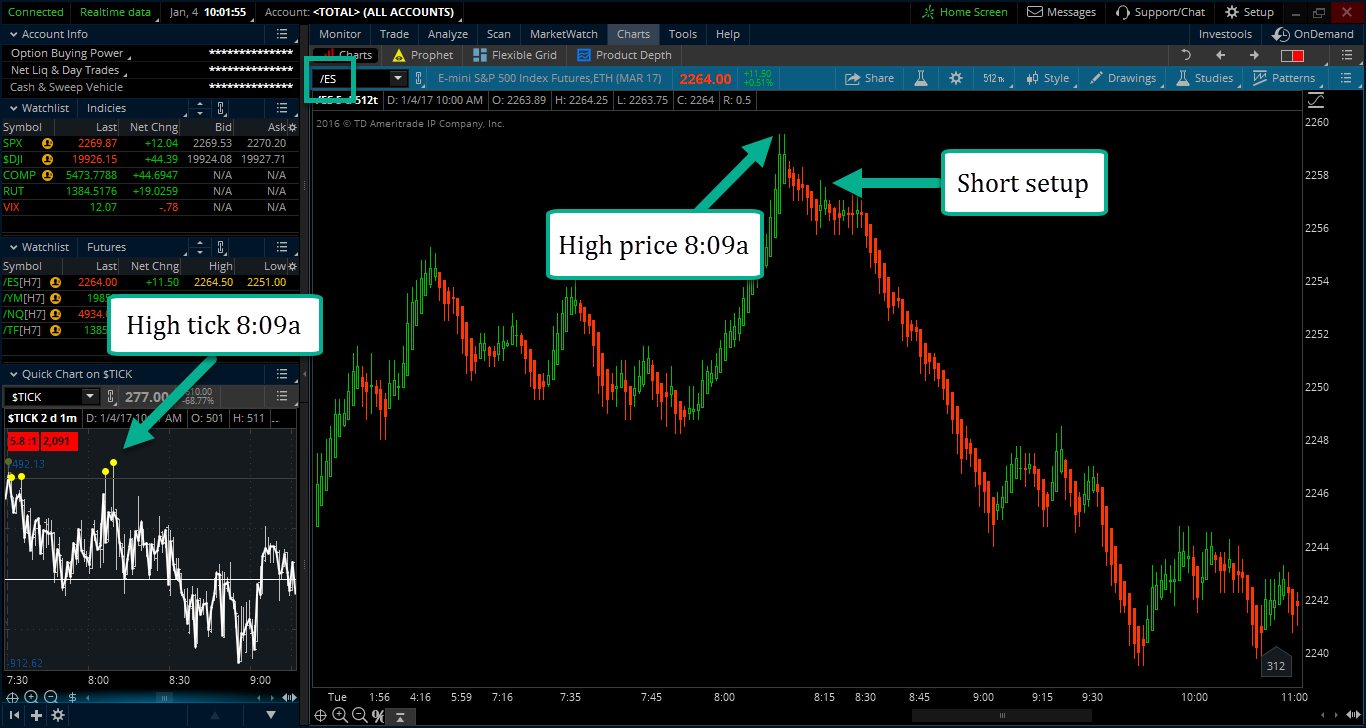Click dollar sign icon under $TICK chart
This screenshot has width=1366, height=728.
pyautogui.click(x=72, y=697)
